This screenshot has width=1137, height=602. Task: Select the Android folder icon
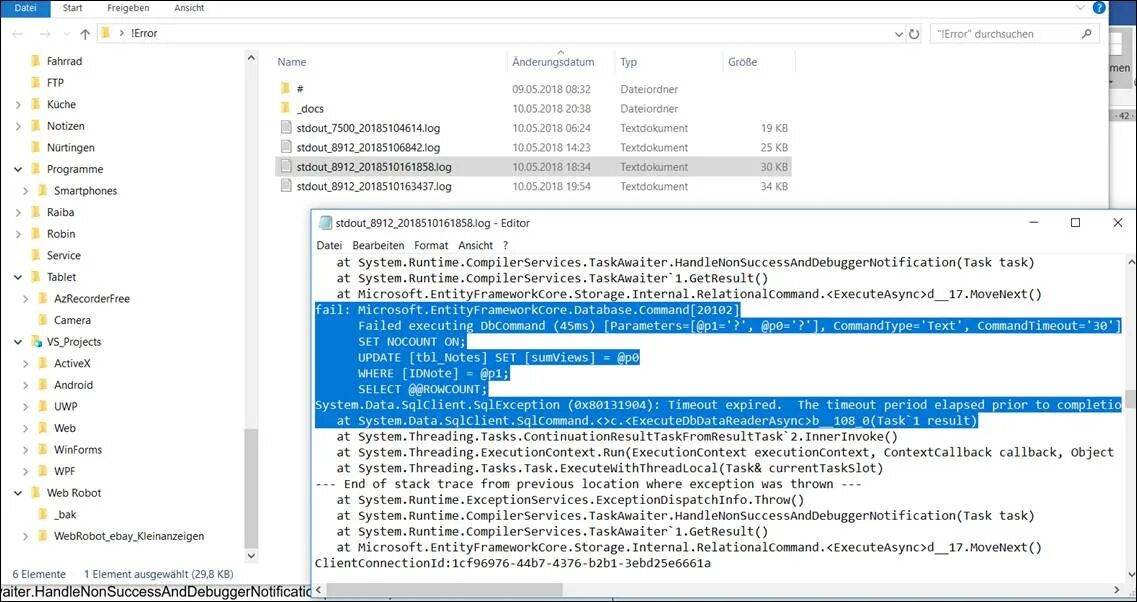[41, 385]
